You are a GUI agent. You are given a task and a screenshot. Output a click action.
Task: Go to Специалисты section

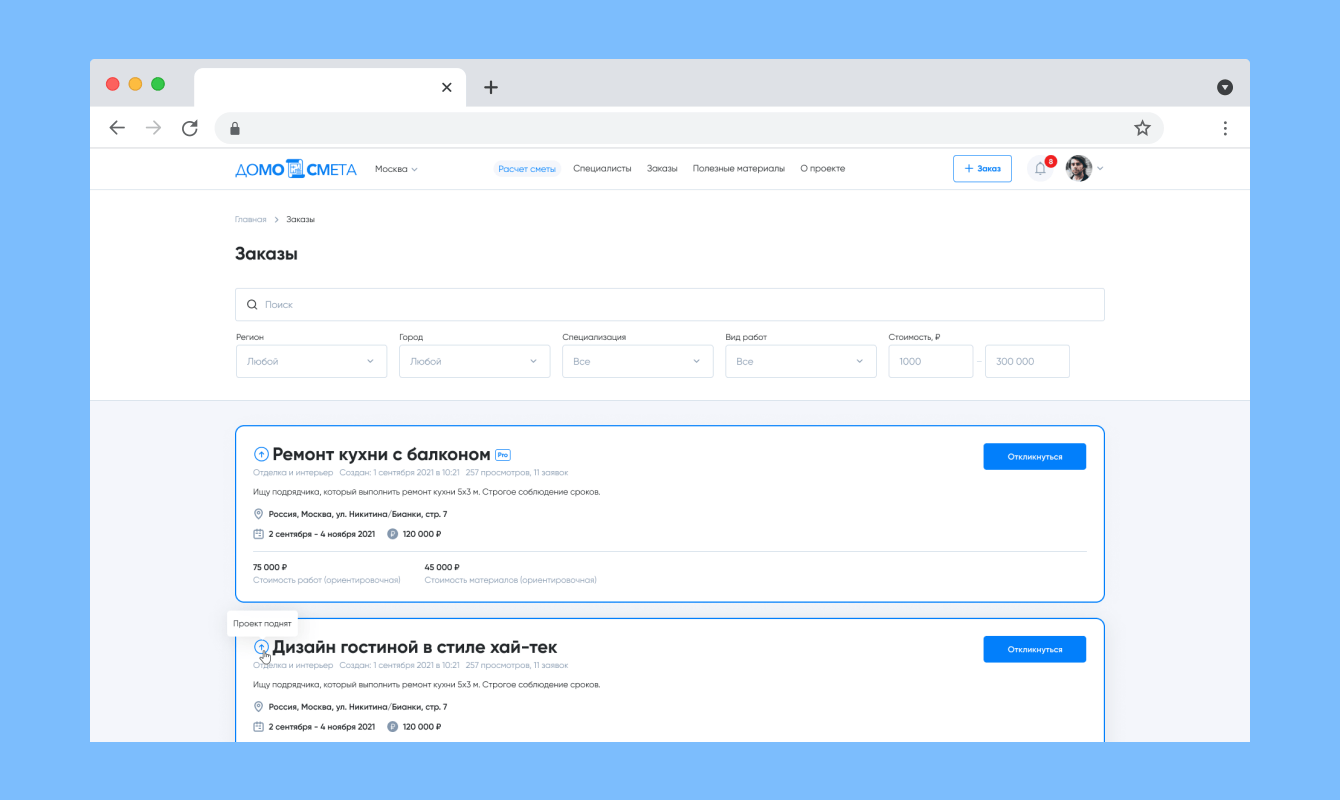[602, 169]
